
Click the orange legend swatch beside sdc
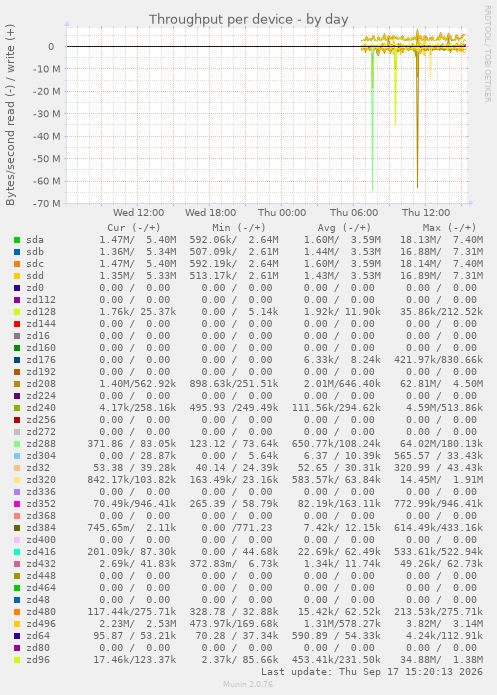pyautogui.click(x=17, y=264)
